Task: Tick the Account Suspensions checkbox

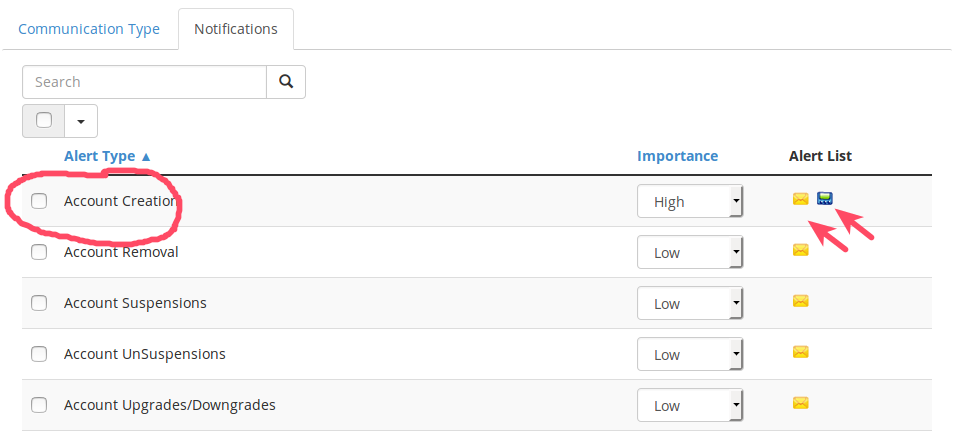Action: click(x=39, y=303)
